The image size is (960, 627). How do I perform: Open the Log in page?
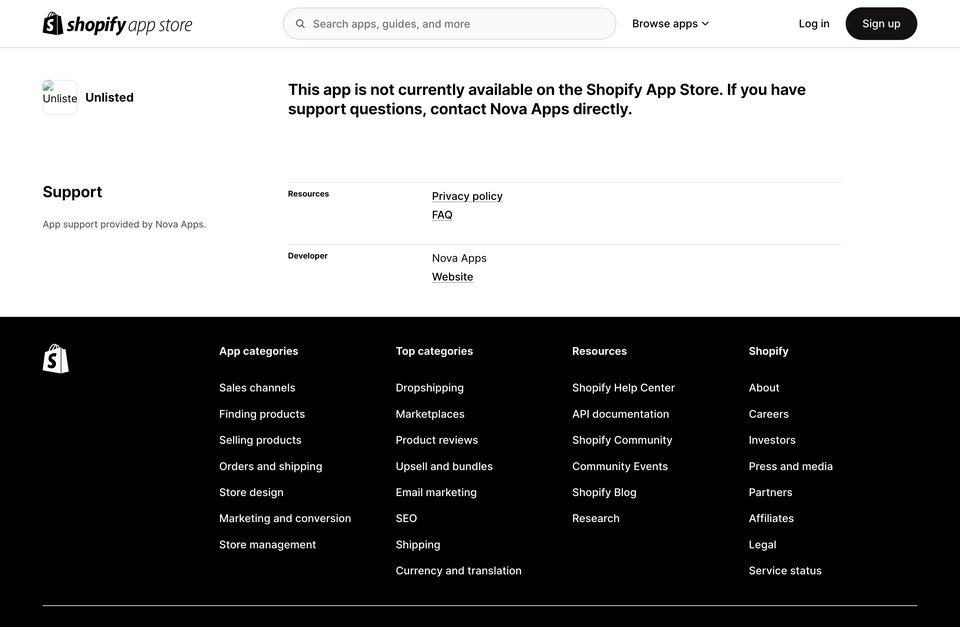[814, 24]
